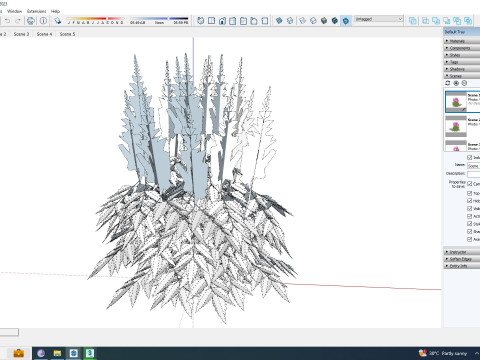Switch to the Scene 4 tab
The width and height of the screenshot is (480, 360).
[44, 34]
